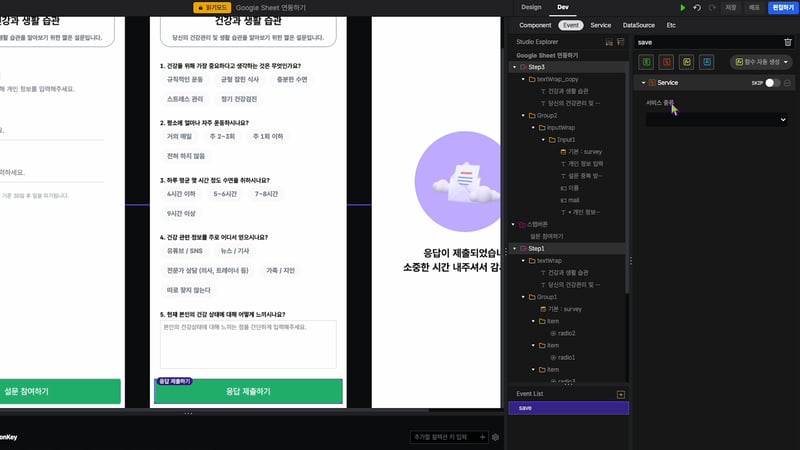Click the green 설문 참여하기 button
Image resolution: width=800 pixels, height=450 pixels.
point(60,391)
